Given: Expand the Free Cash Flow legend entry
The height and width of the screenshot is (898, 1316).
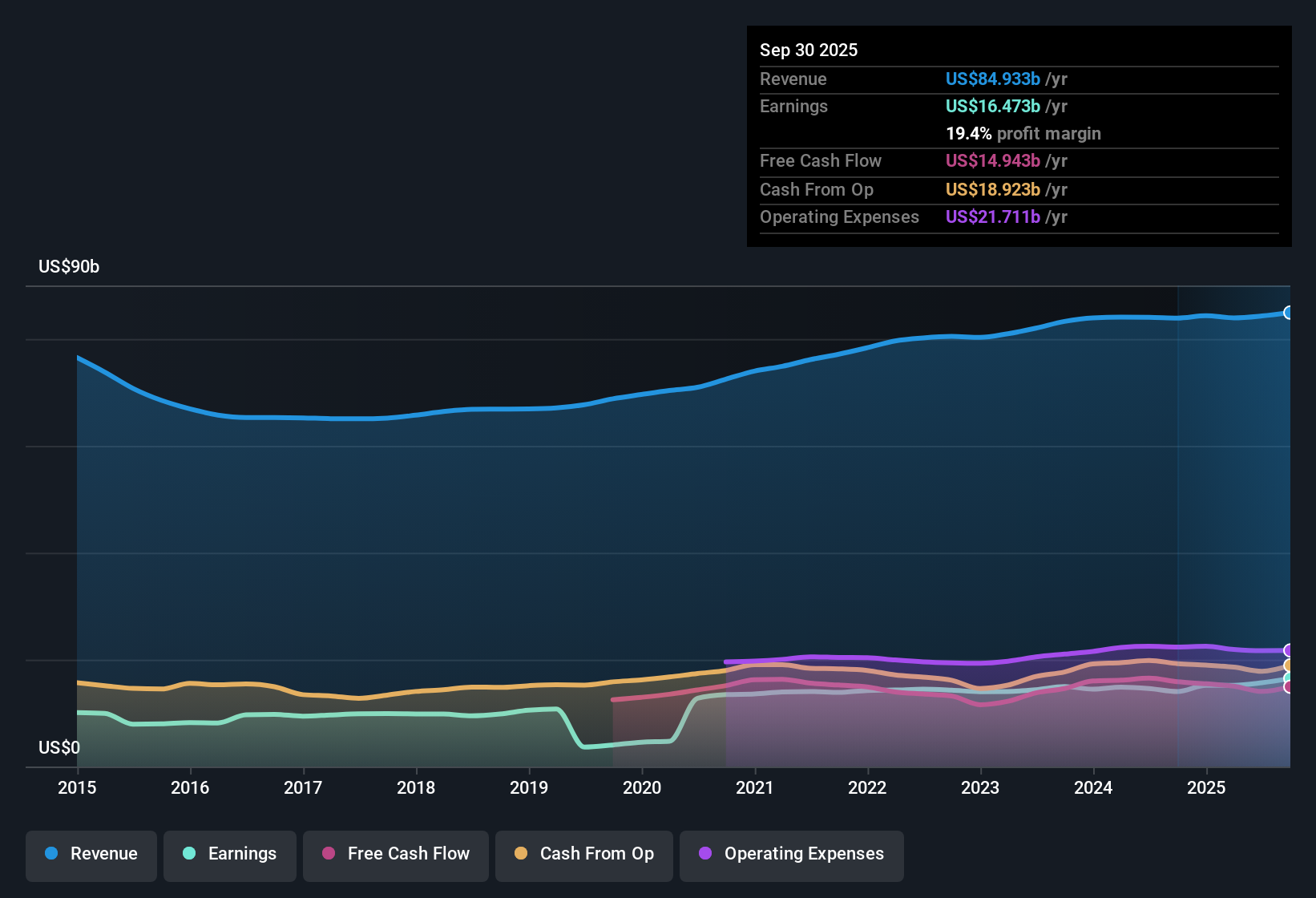Looking at the screenshot, I should point(395,854).
